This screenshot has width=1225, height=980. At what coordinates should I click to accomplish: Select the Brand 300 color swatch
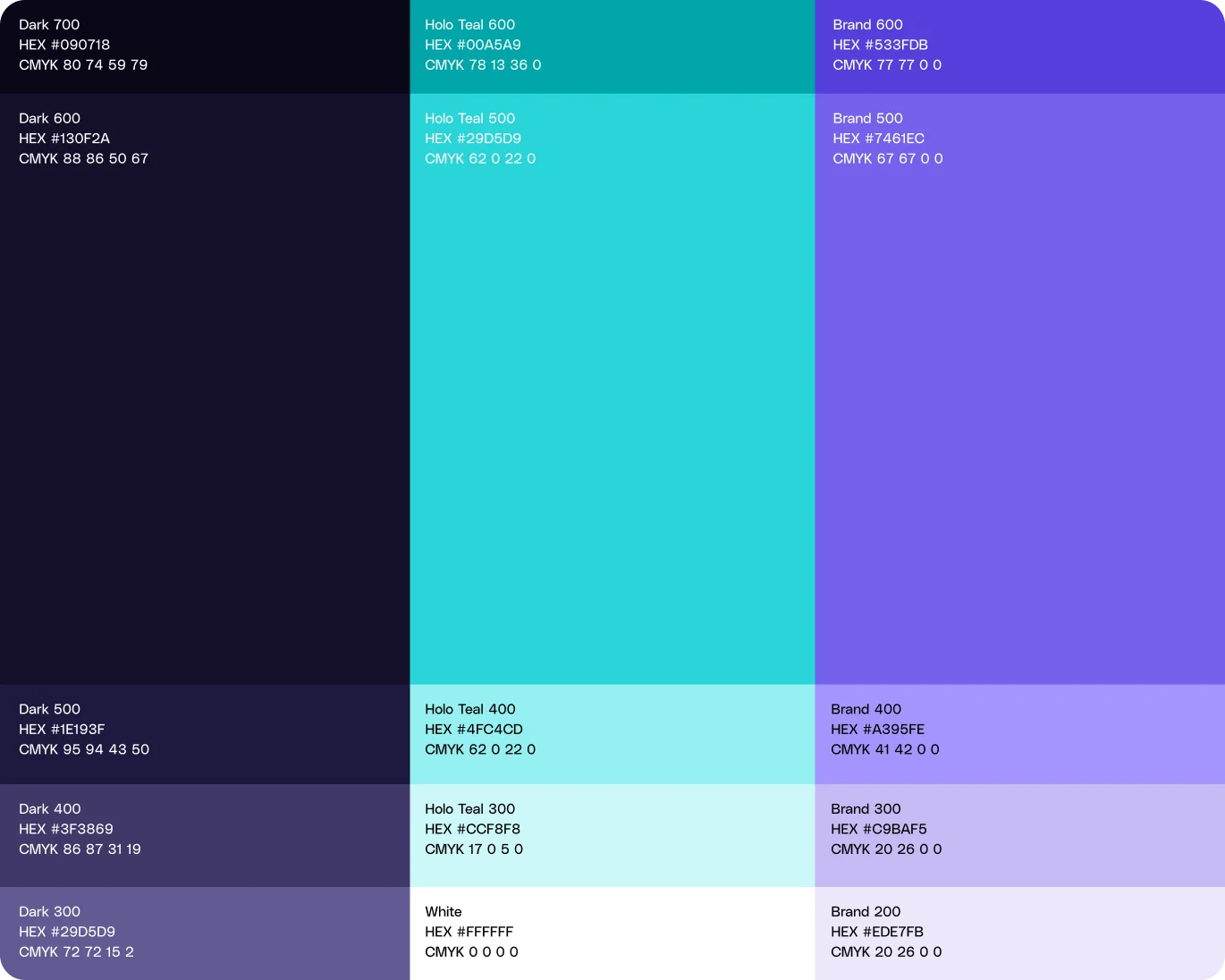coord(1019,834)
